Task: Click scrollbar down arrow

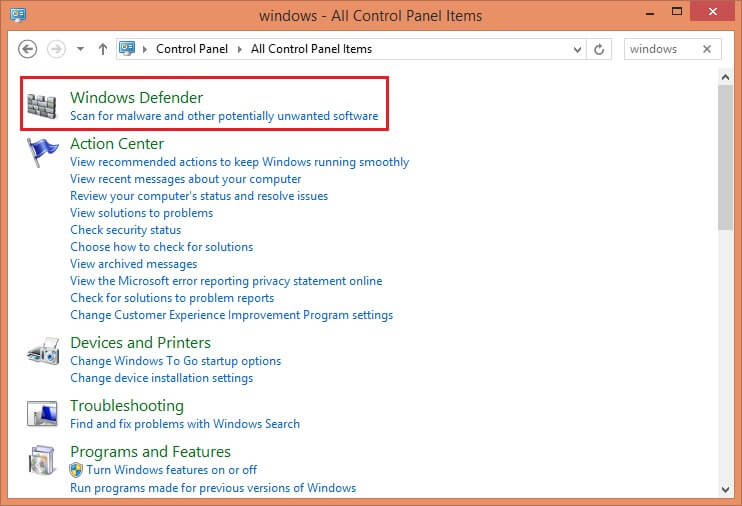Action: (725, 489)
